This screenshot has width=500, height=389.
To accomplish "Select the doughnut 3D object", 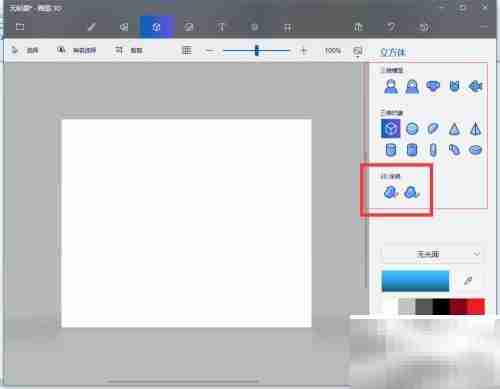I will (475, 150).
